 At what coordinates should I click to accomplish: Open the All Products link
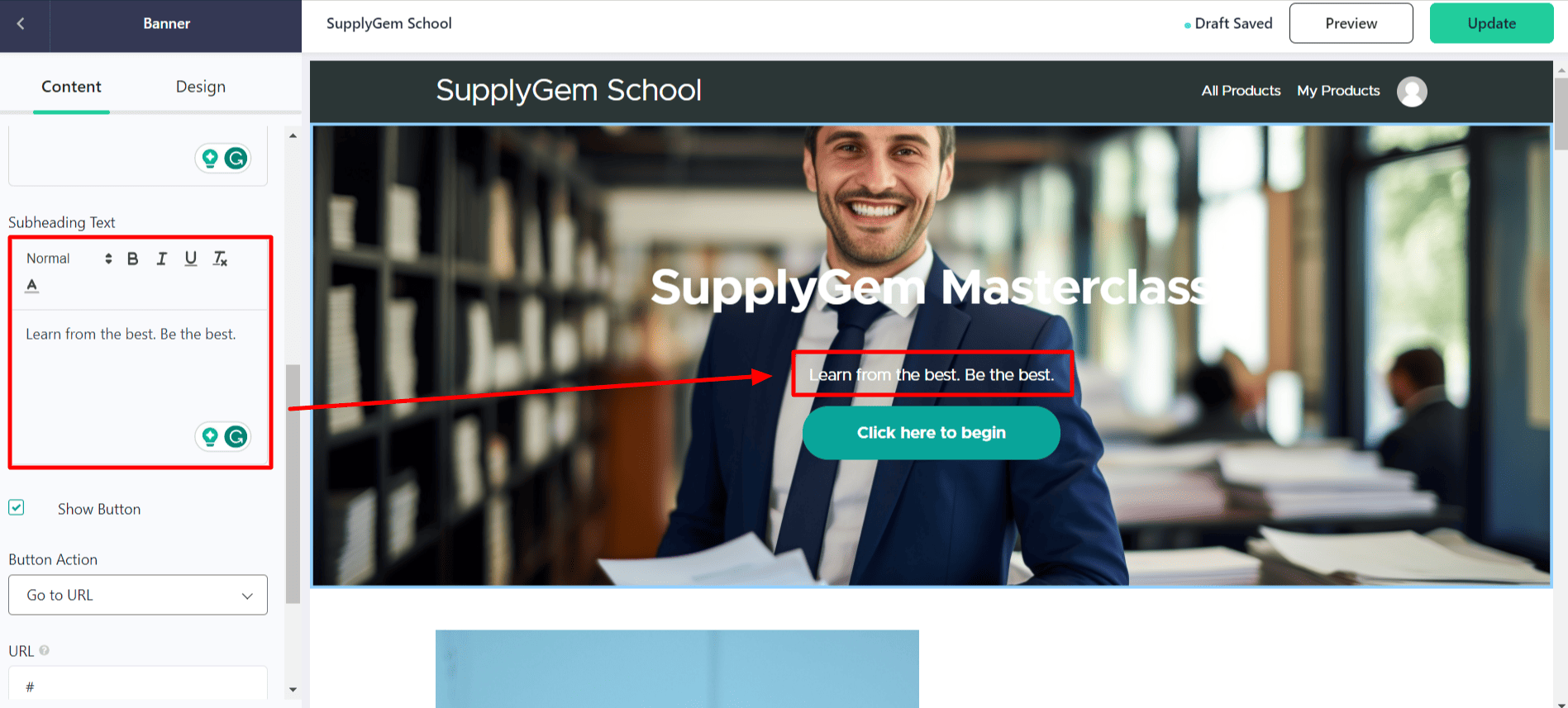coord(1241,91)
